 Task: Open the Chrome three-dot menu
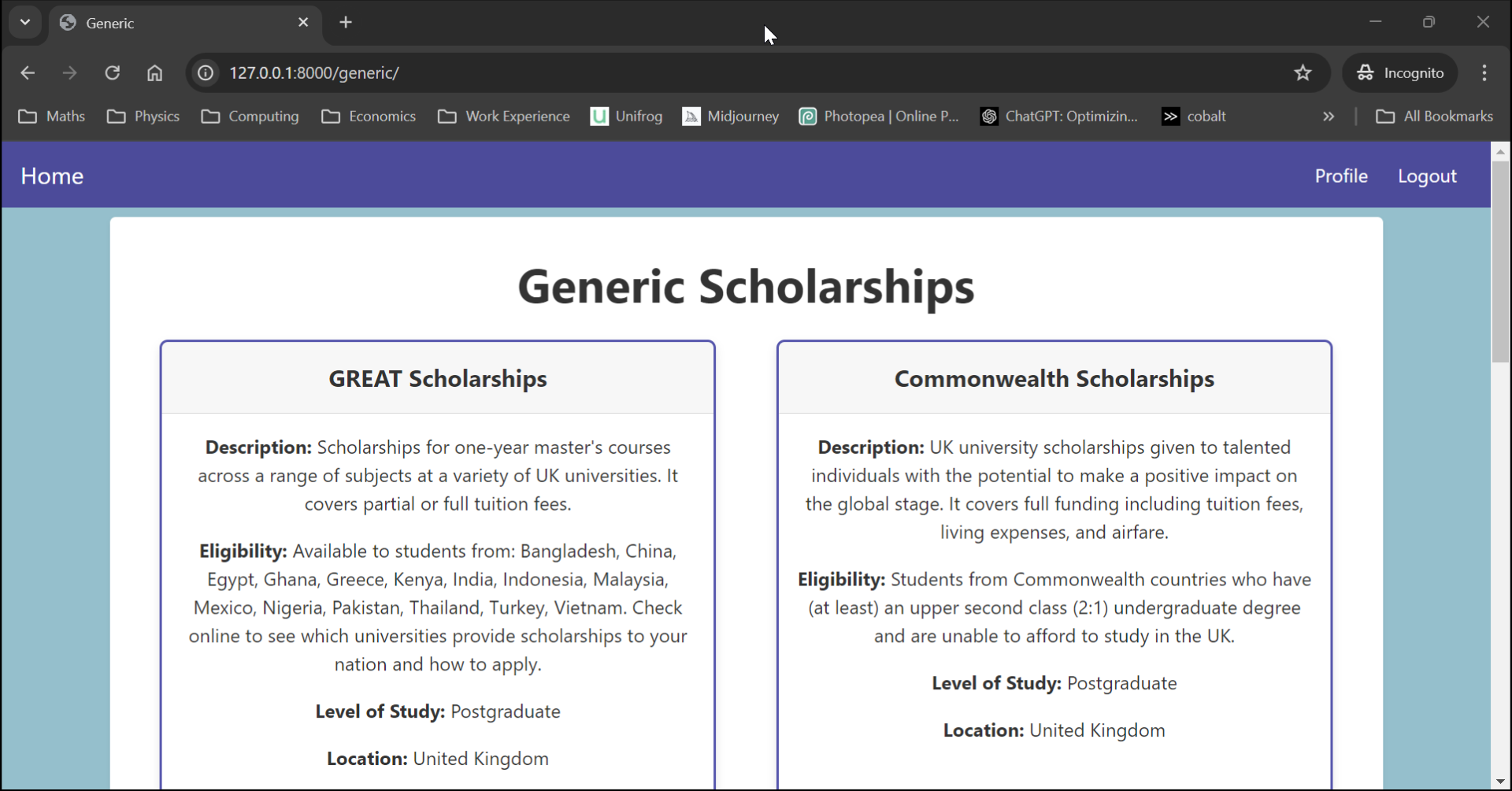point(1484,73)
